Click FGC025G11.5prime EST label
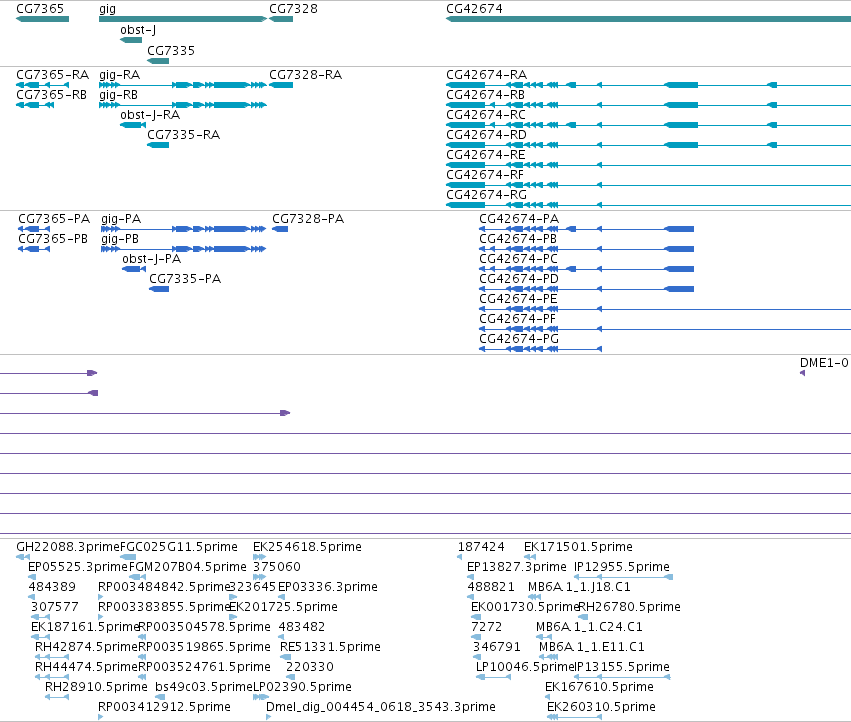 tap(179, 547)
